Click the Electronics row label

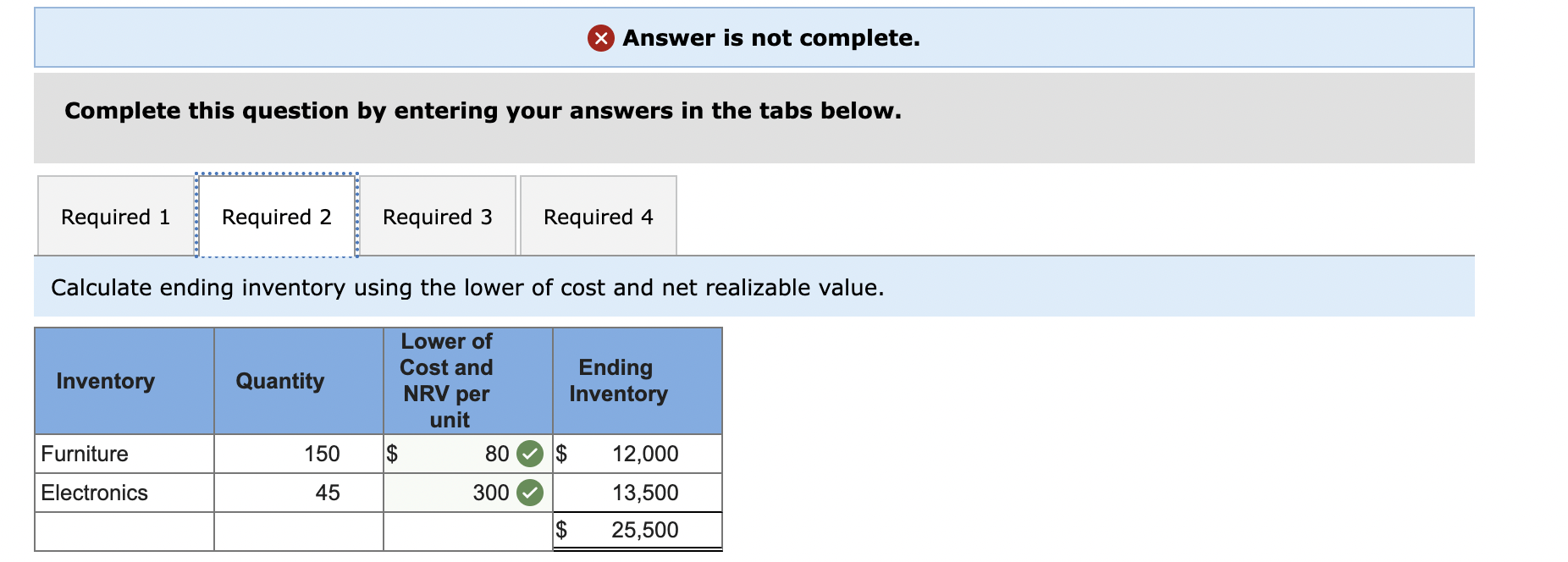coord(94,493)
